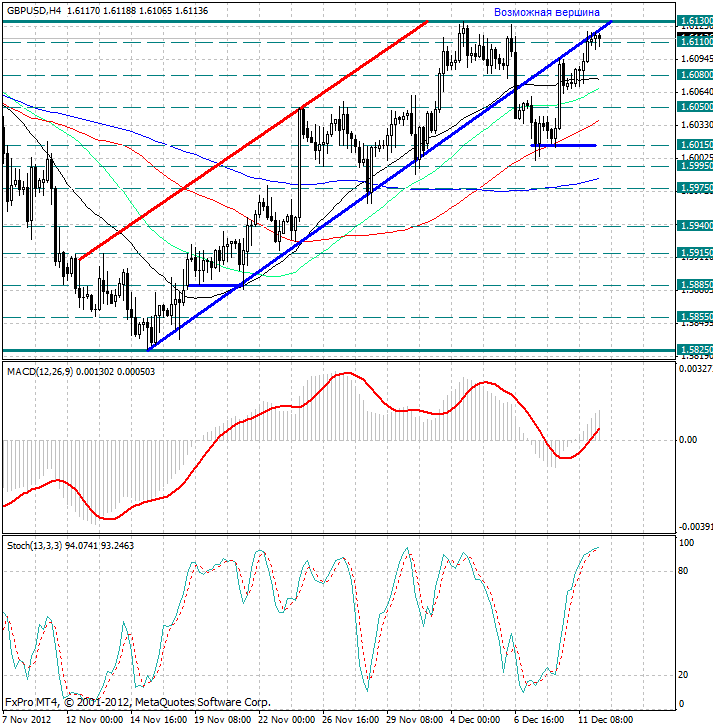Click the Stochastic 100 scale value

click(686, 542)
